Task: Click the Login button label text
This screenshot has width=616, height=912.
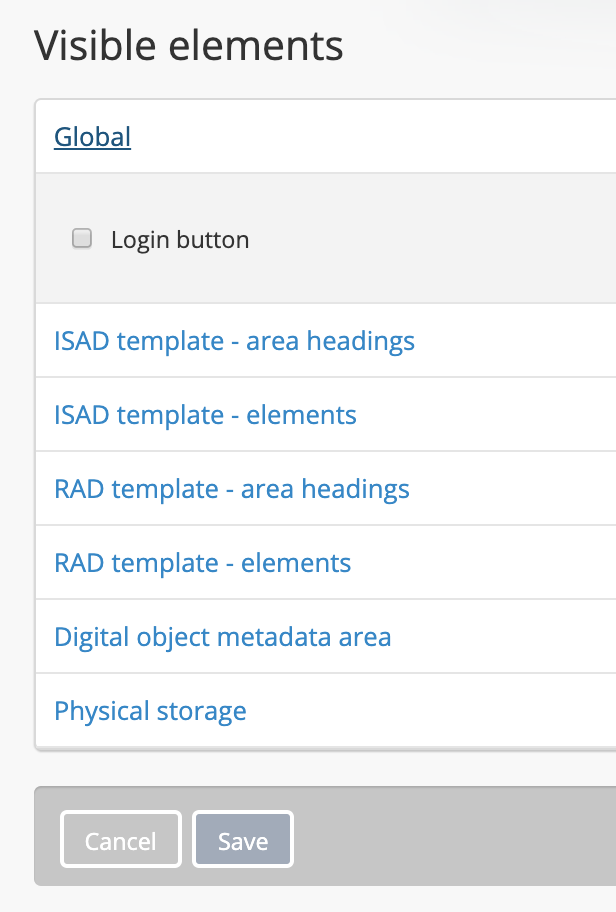Action: click(x=180, y=240)
